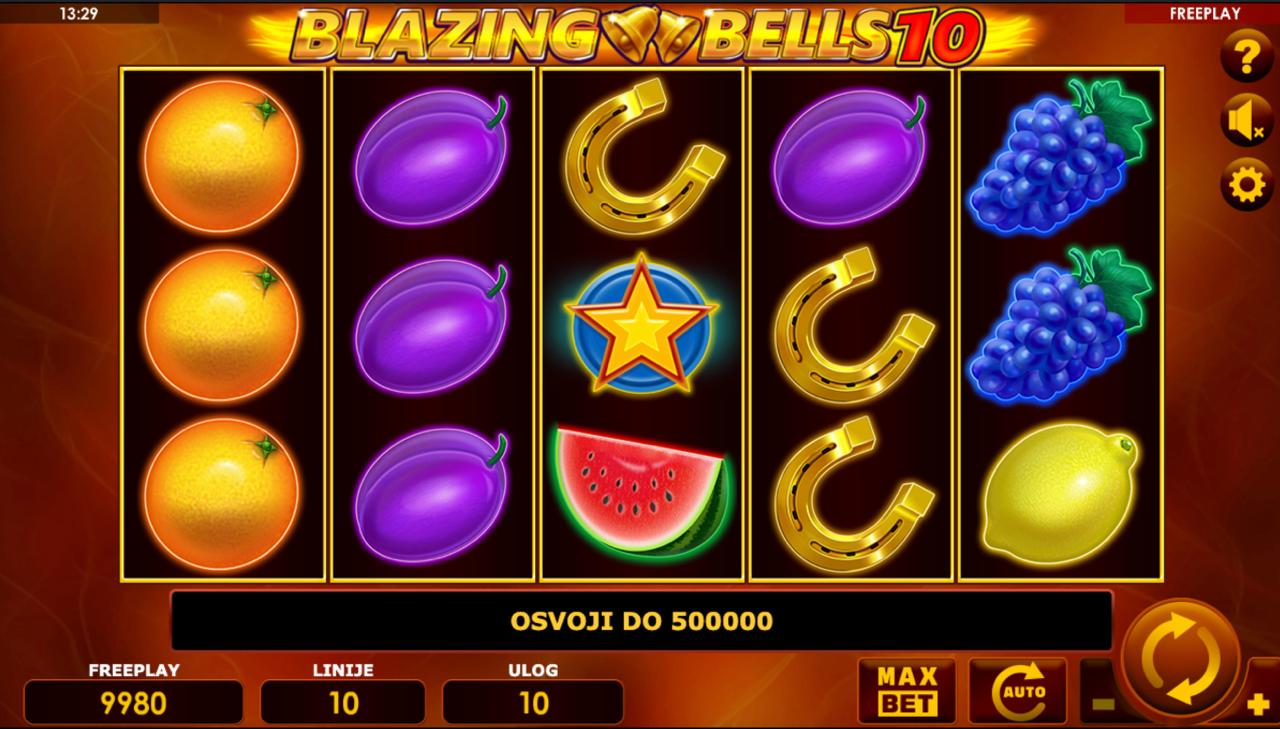This screenshot has width=1280, height=729.
Task: Select the ULOG bet value field
Action: [x=533, y=702]
